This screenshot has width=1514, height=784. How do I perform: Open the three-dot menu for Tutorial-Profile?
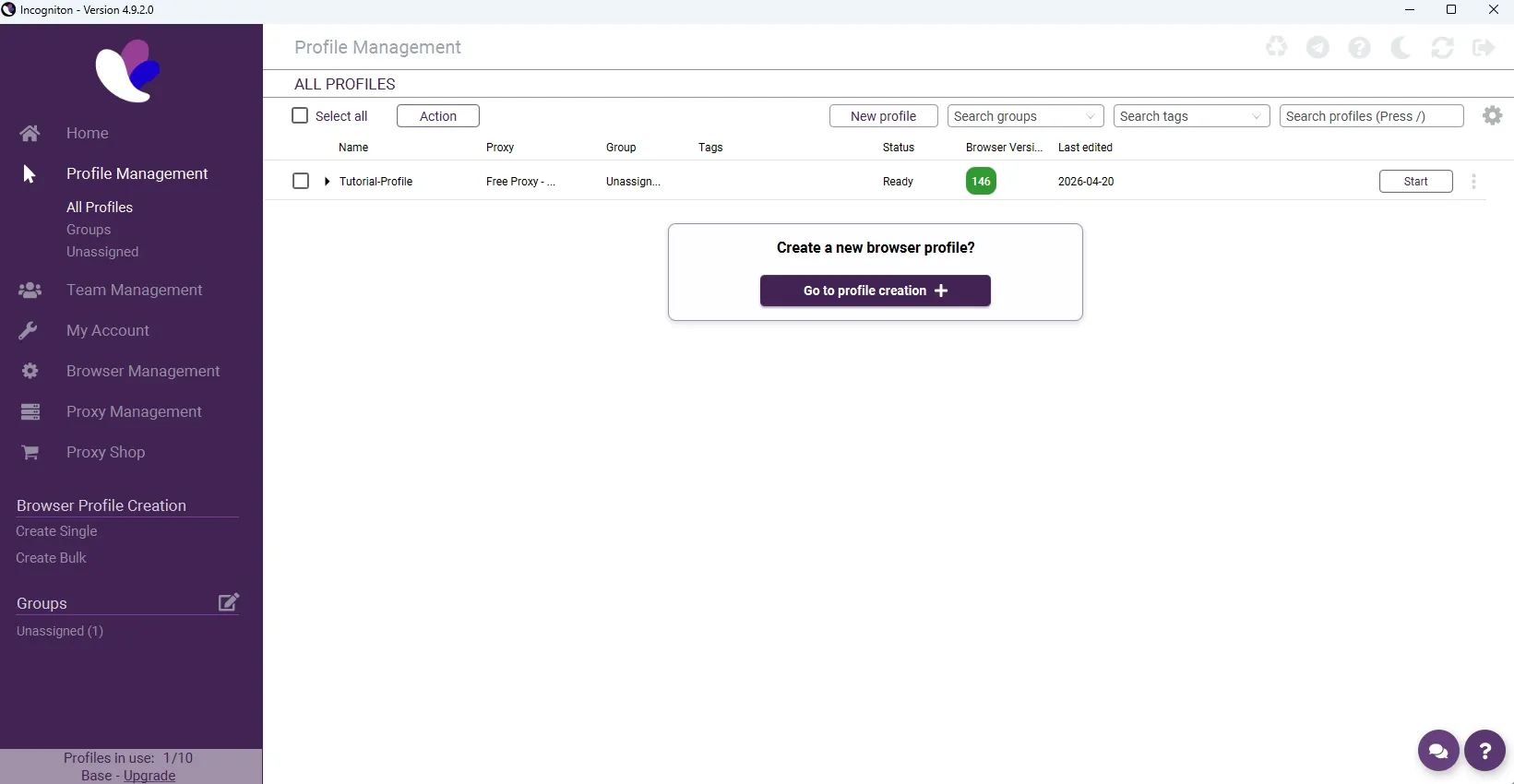1473,182
